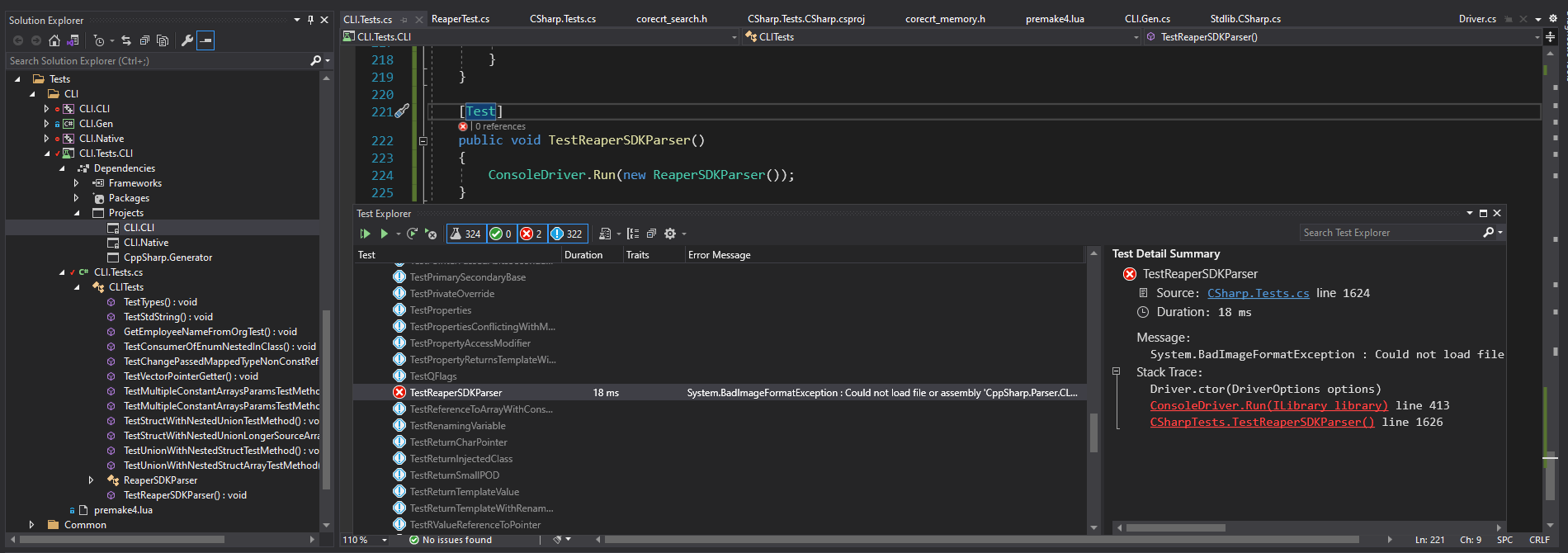Open CSharpTests.TestReaperSDKParser stack trace link
This screenshot has height=553, width=1568.
coord(1262,422)
